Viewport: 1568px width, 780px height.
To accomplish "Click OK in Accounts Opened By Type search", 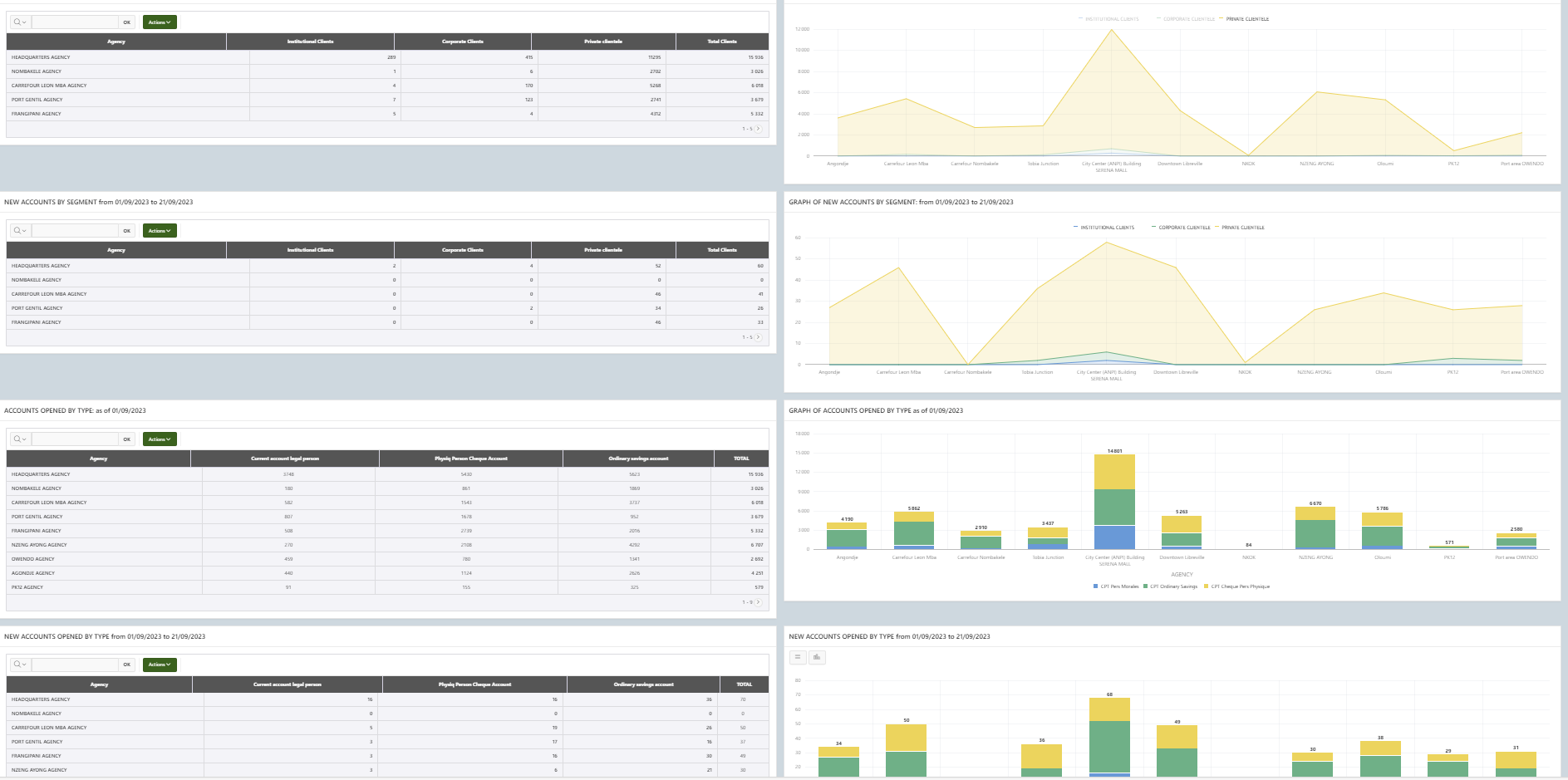I will click(127, 439).
